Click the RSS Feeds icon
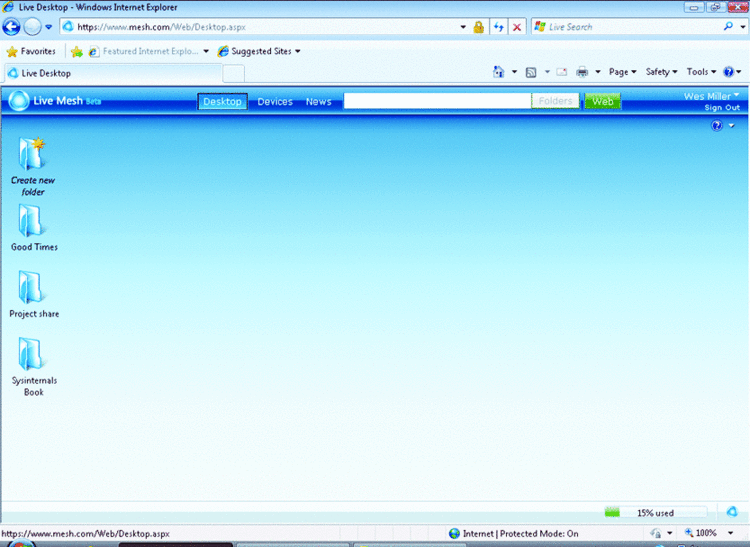Image resolution: width=750 pixels, height=547 pixels. 531,72
